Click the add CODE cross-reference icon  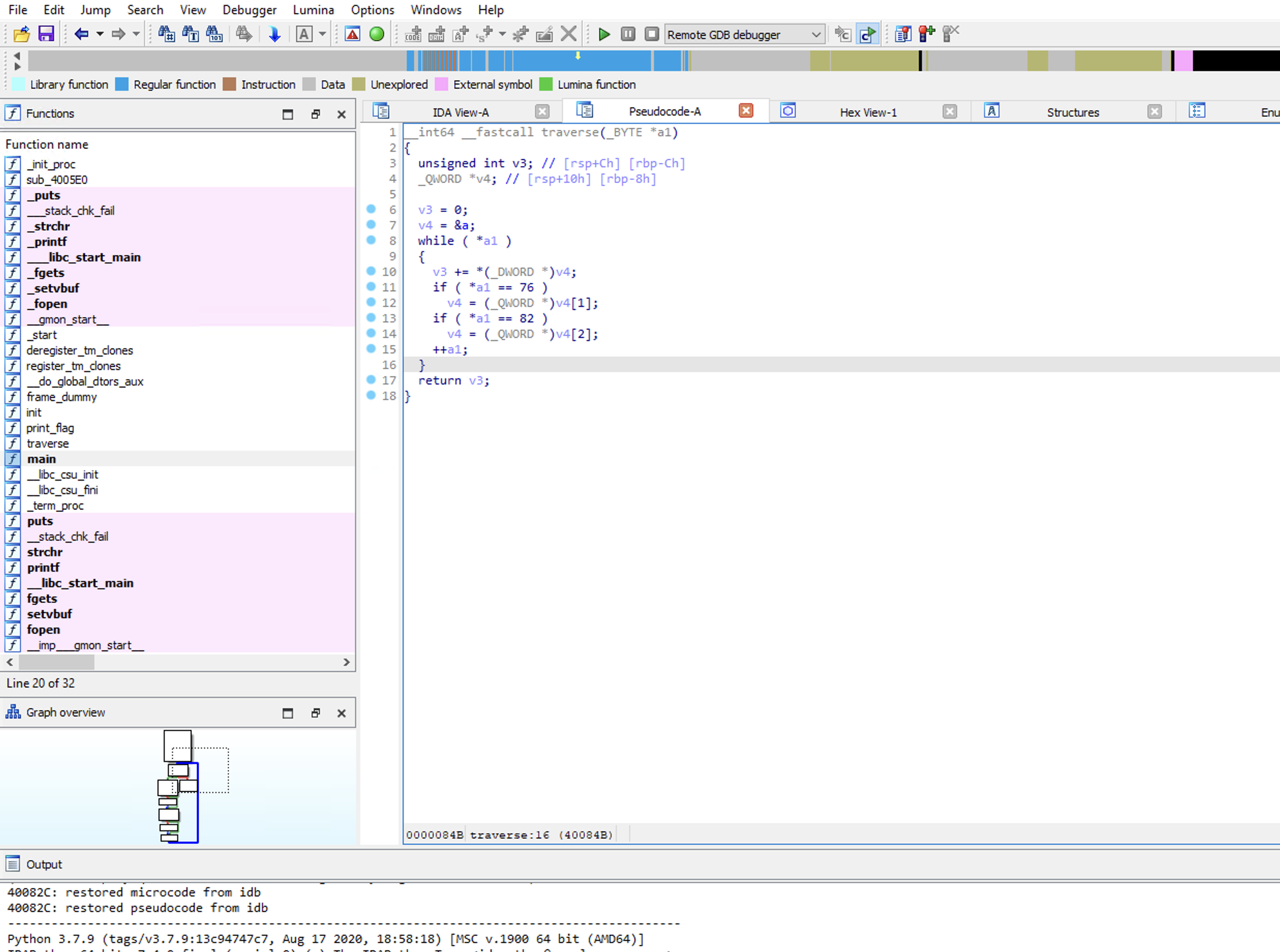pyautogui.click(x=413, y=34)
